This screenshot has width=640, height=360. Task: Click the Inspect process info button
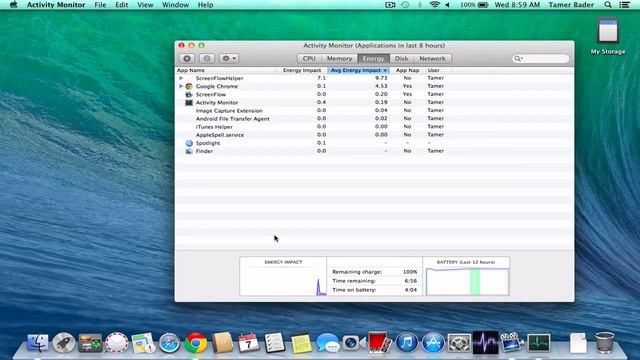[x=207, y=58]
